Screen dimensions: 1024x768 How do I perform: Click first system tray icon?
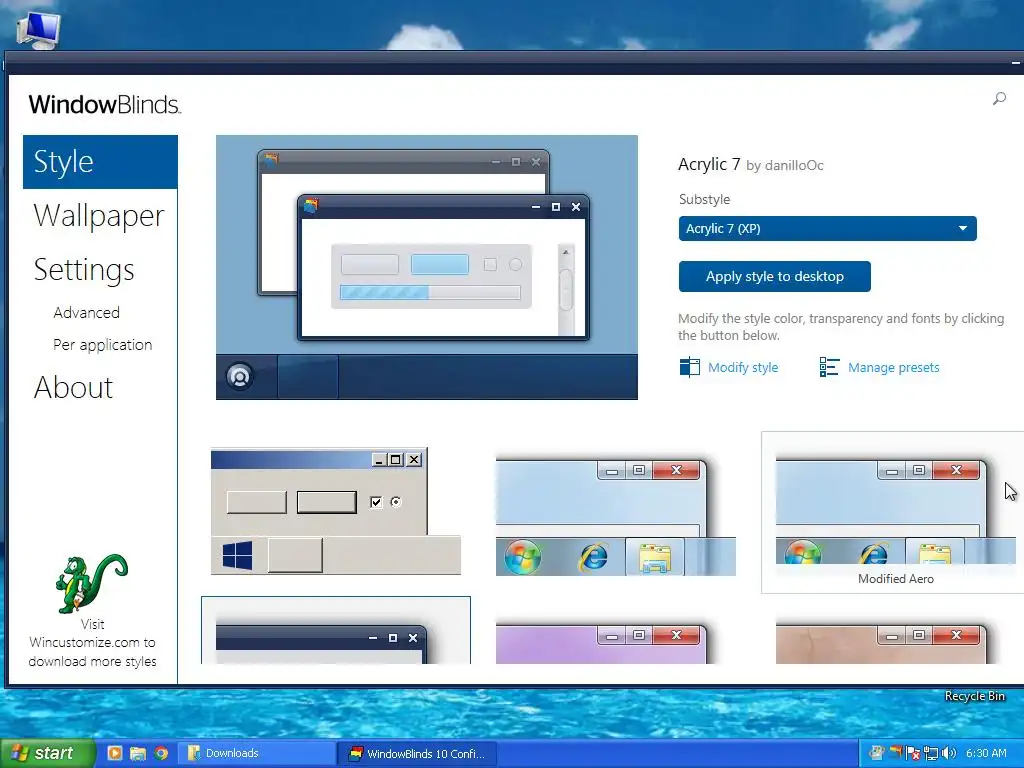[877, 754]
